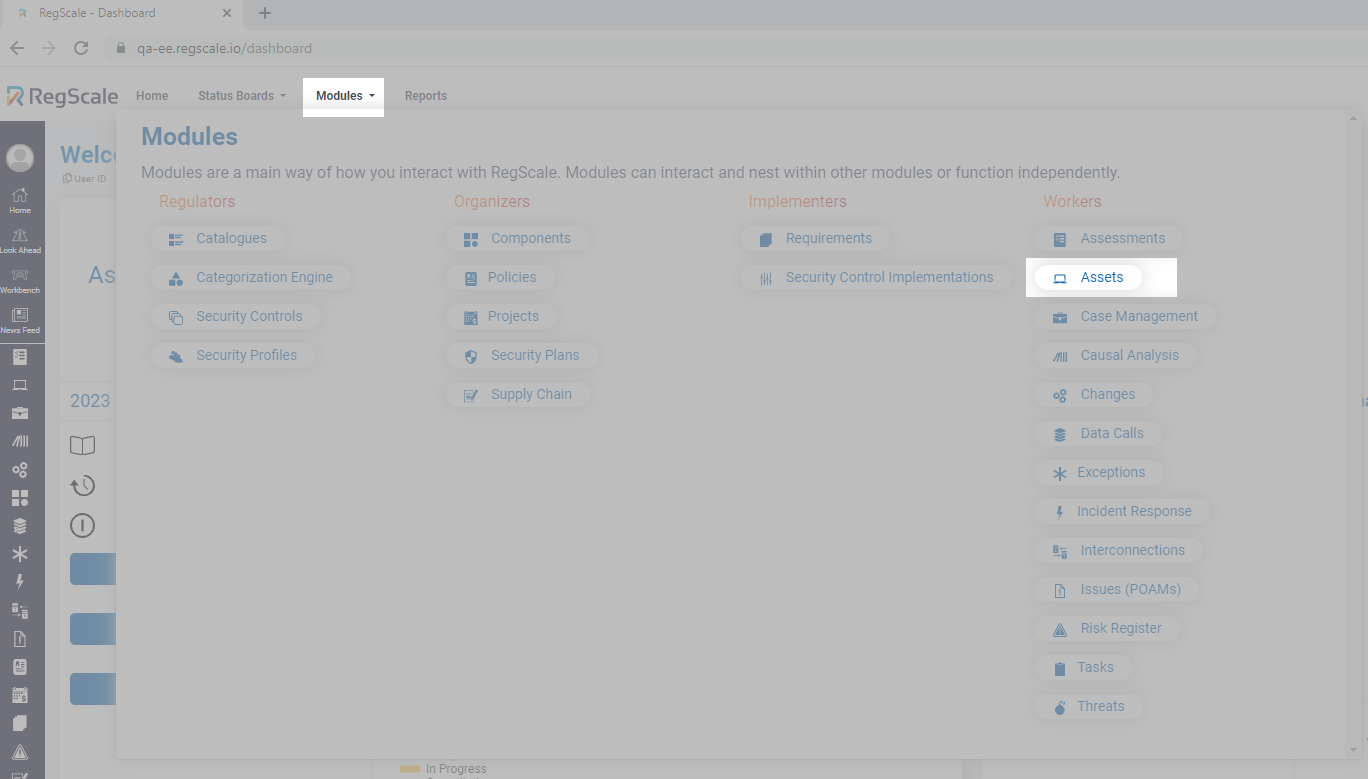Reload the page in the browser

pyautogui.click(x=81, y=48)
